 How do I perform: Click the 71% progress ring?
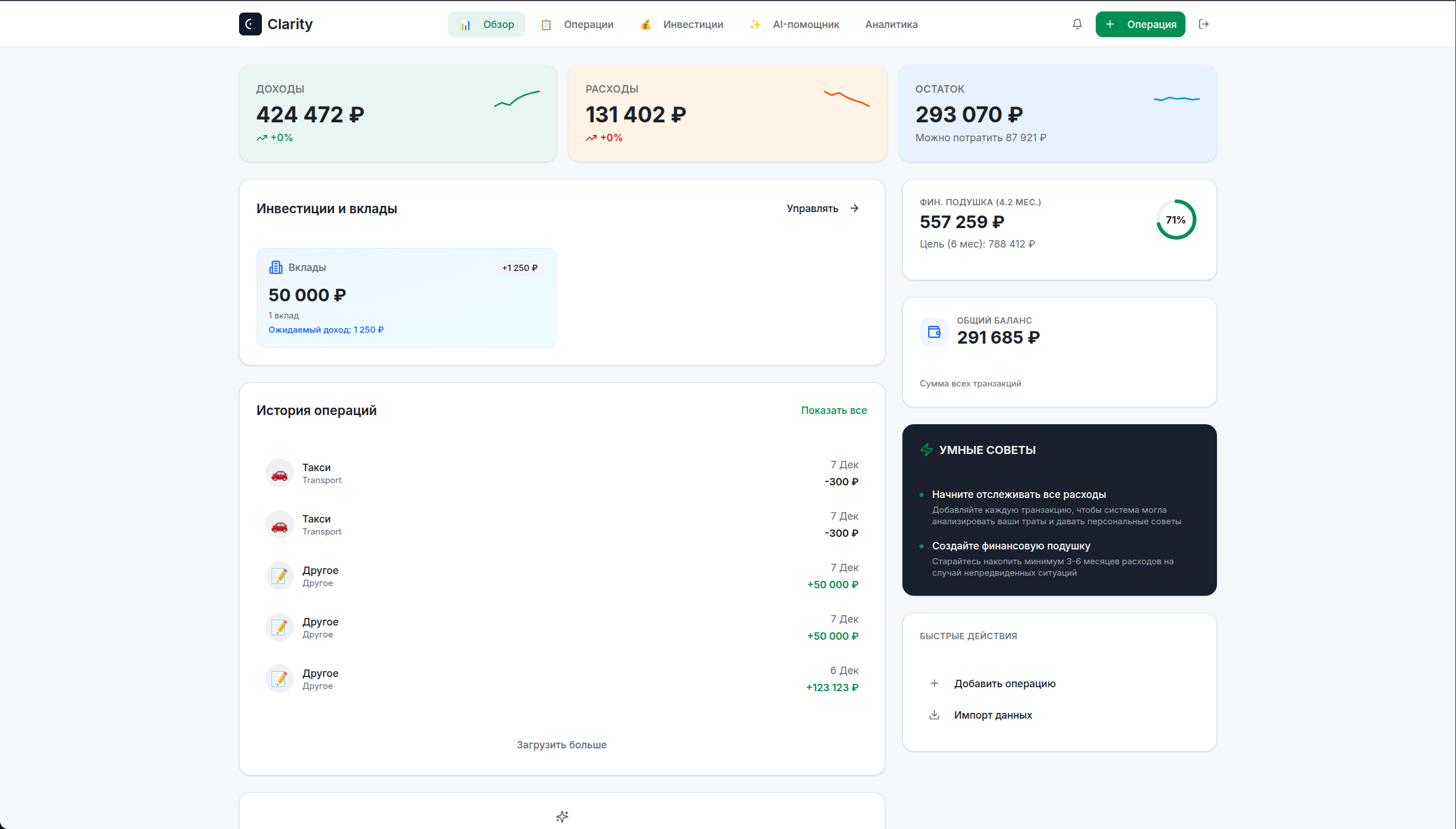pyautogui.click(x=1176, y=220)
